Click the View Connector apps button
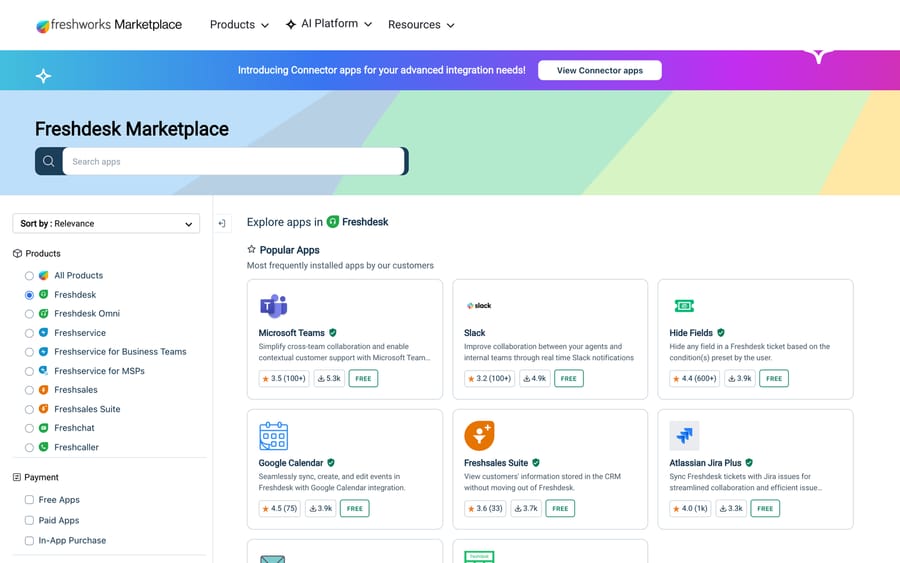900x563 pixels. click(600, 70)
